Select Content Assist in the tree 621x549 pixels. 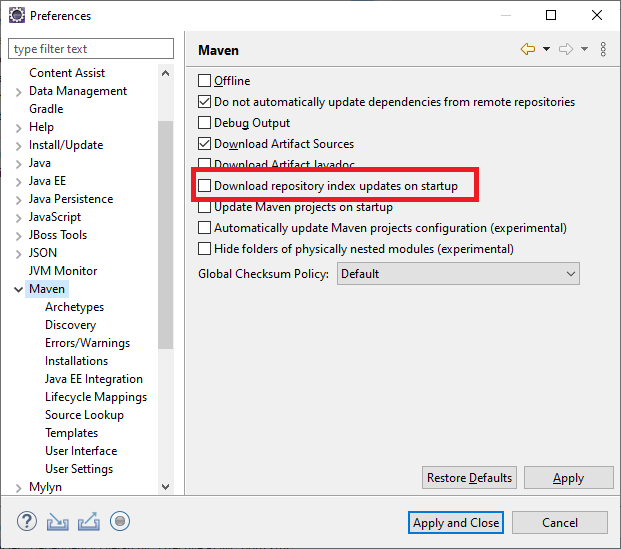click(x=67, y=73)
